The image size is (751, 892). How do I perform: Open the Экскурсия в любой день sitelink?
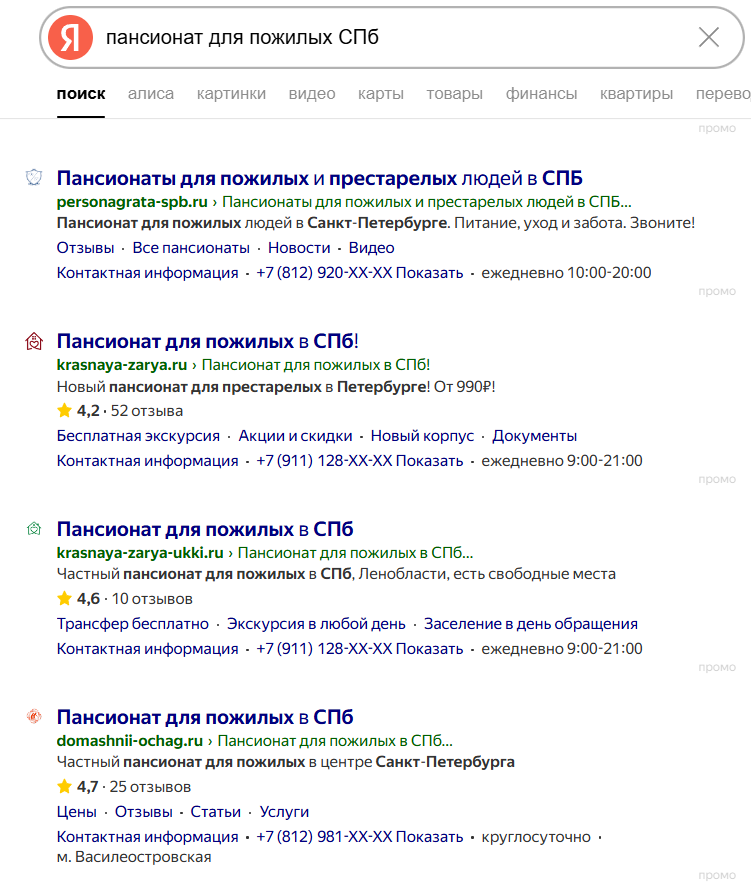(316, 624)
